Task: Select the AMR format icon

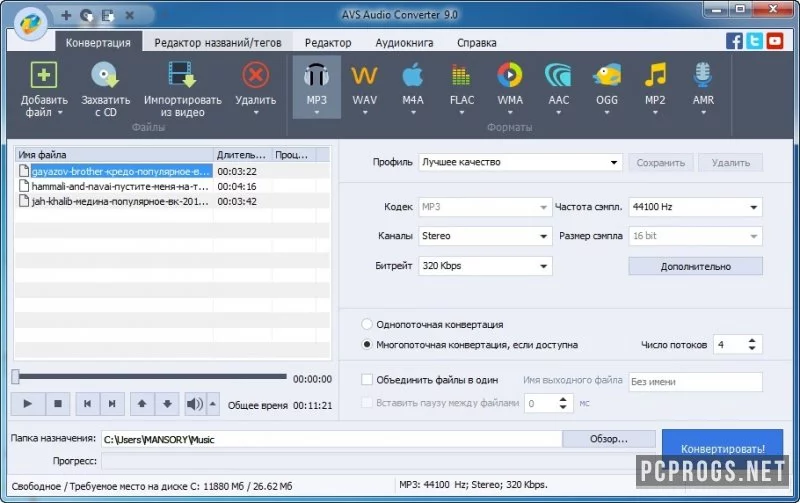Action: [x=703, y=76]
